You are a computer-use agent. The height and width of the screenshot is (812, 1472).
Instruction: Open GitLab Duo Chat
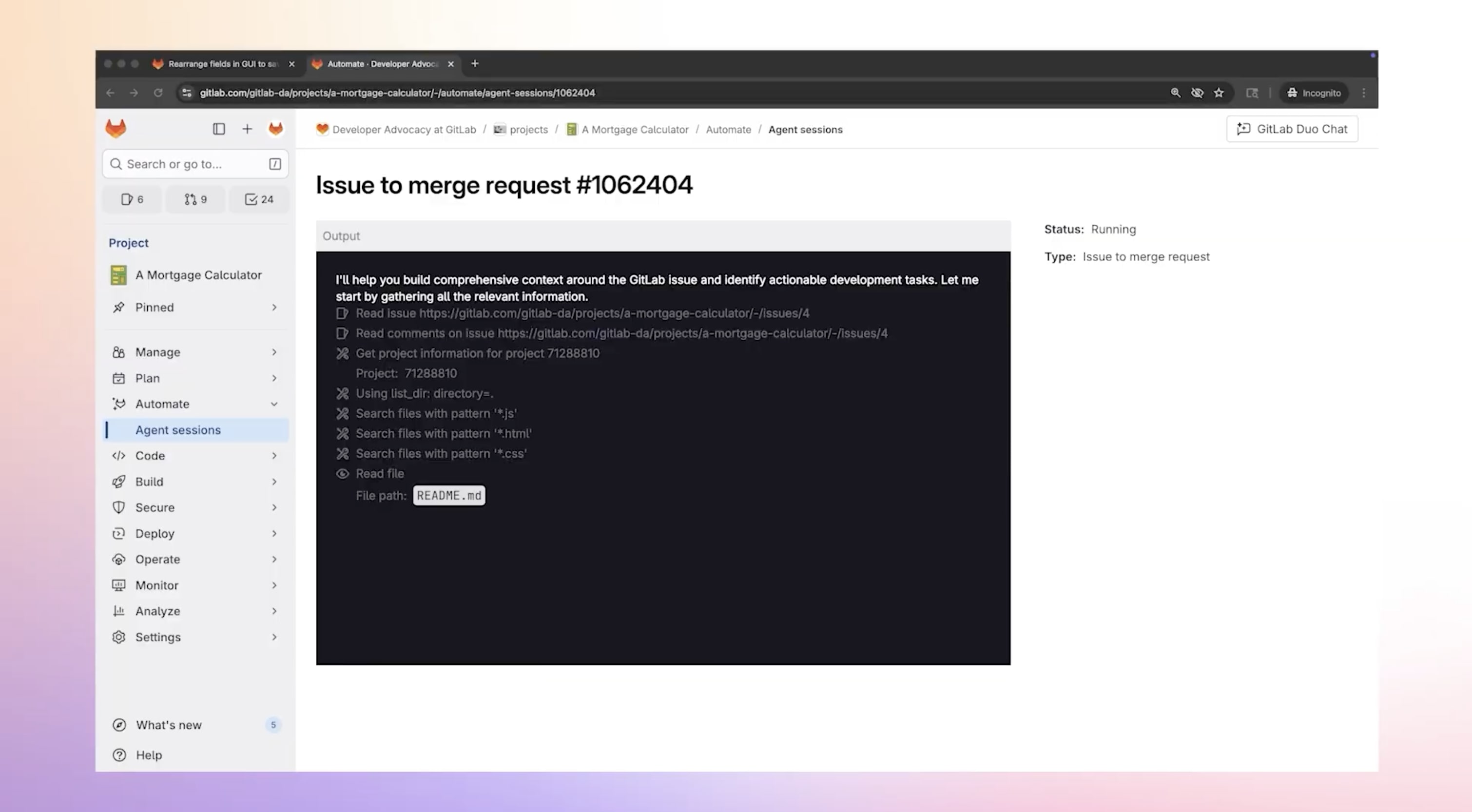(1292, 129)
